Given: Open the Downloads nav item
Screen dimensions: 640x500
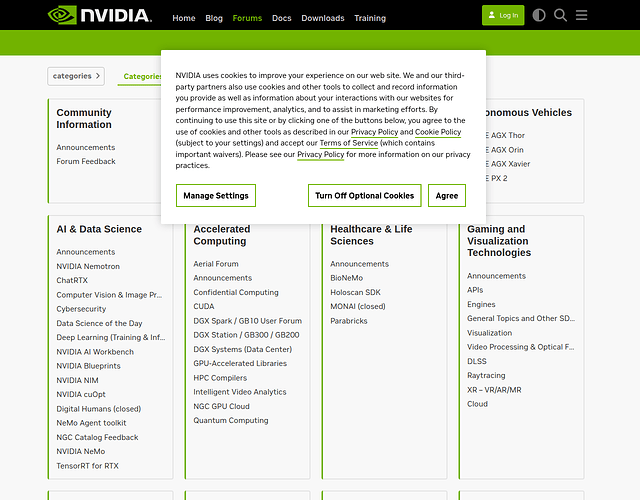Looking at the screenshot, I should 323,18.
